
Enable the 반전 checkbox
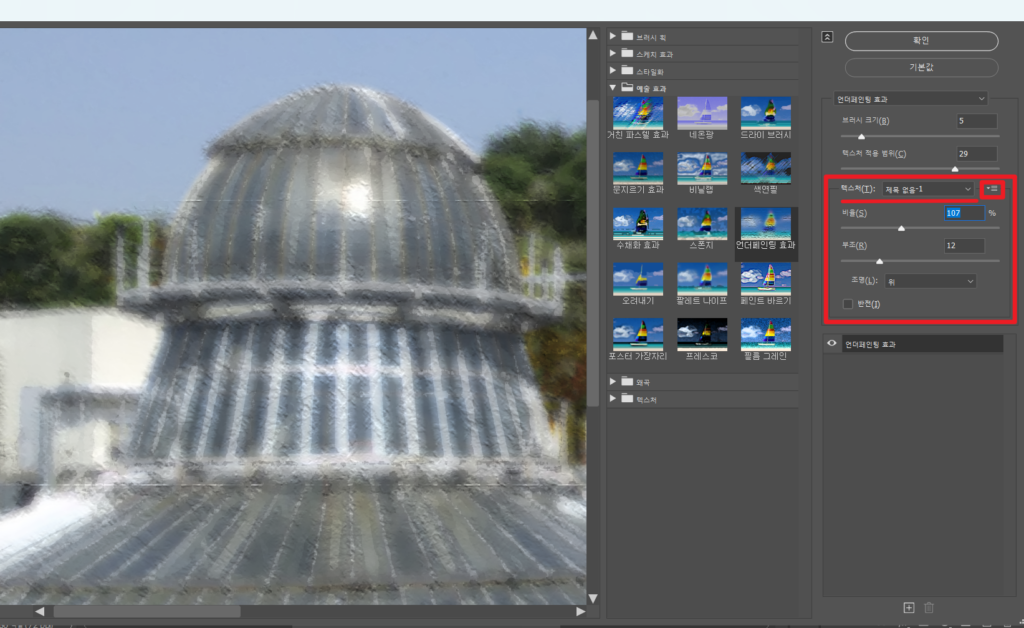[848, 304]
